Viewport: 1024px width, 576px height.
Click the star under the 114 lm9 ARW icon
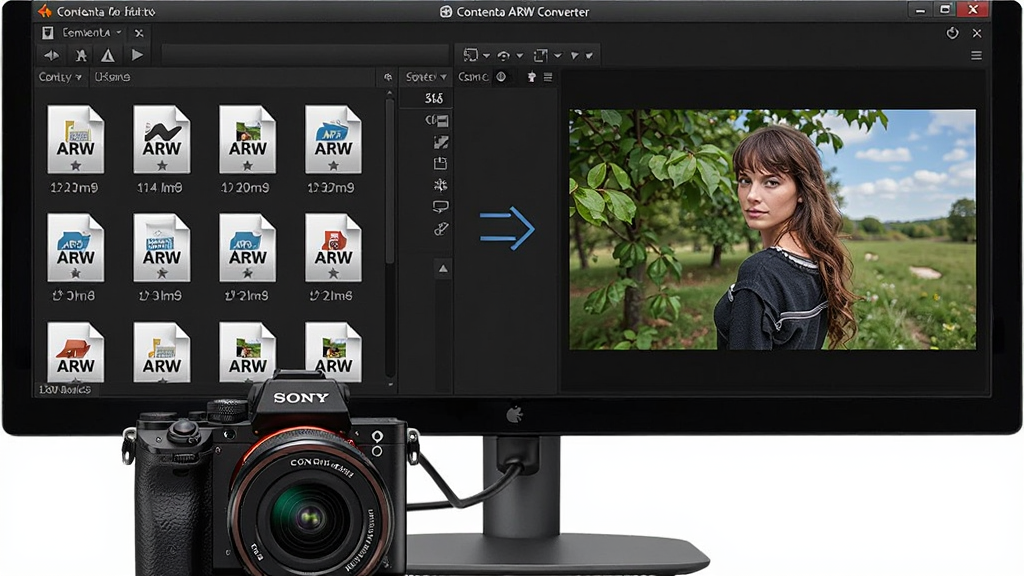coord(162,166)
